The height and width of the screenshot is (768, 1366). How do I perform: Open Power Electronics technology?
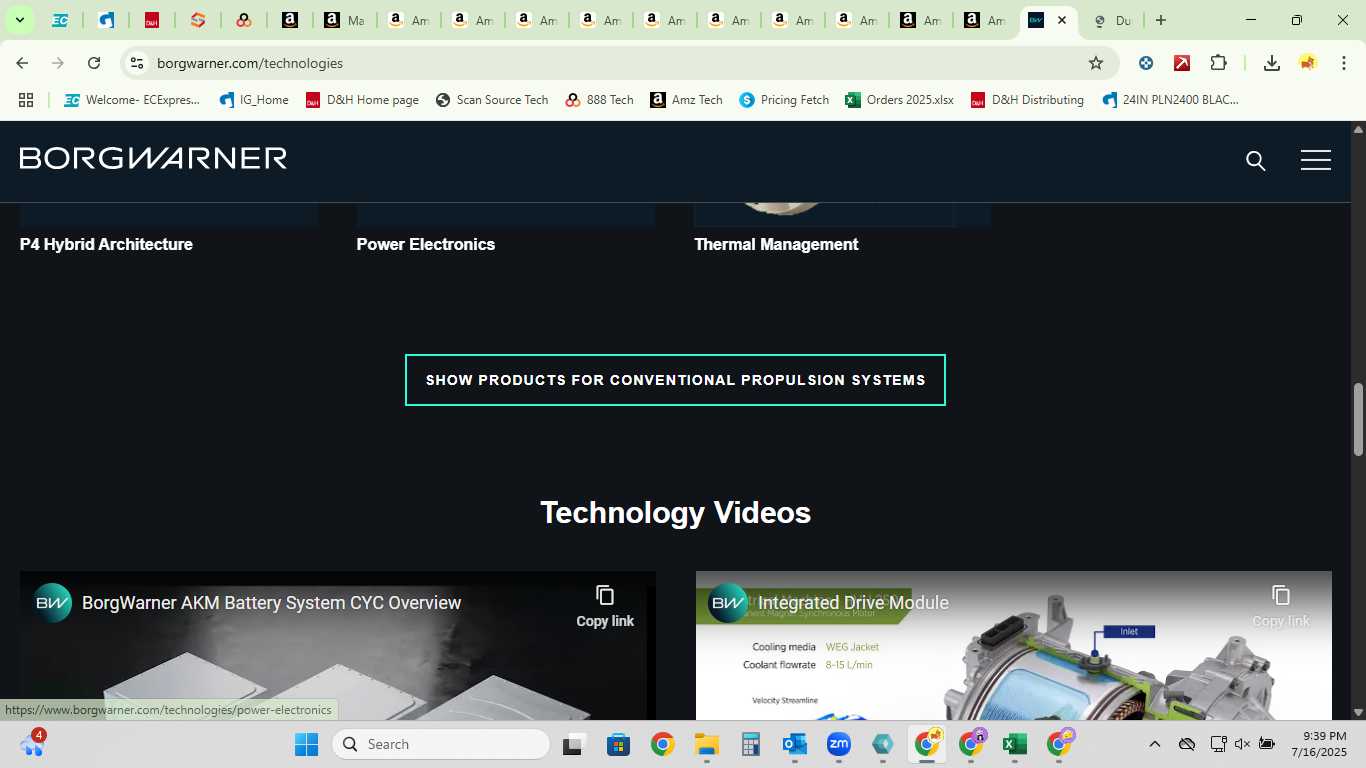tap(426, 244)
